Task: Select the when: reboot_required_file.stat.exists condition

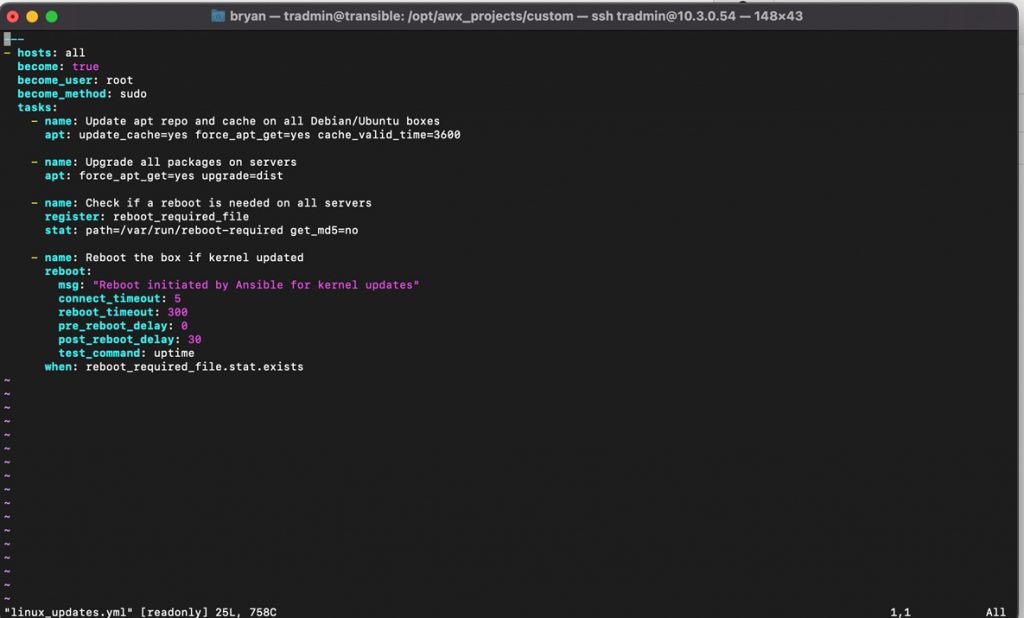Action: [x=172, y=366]
